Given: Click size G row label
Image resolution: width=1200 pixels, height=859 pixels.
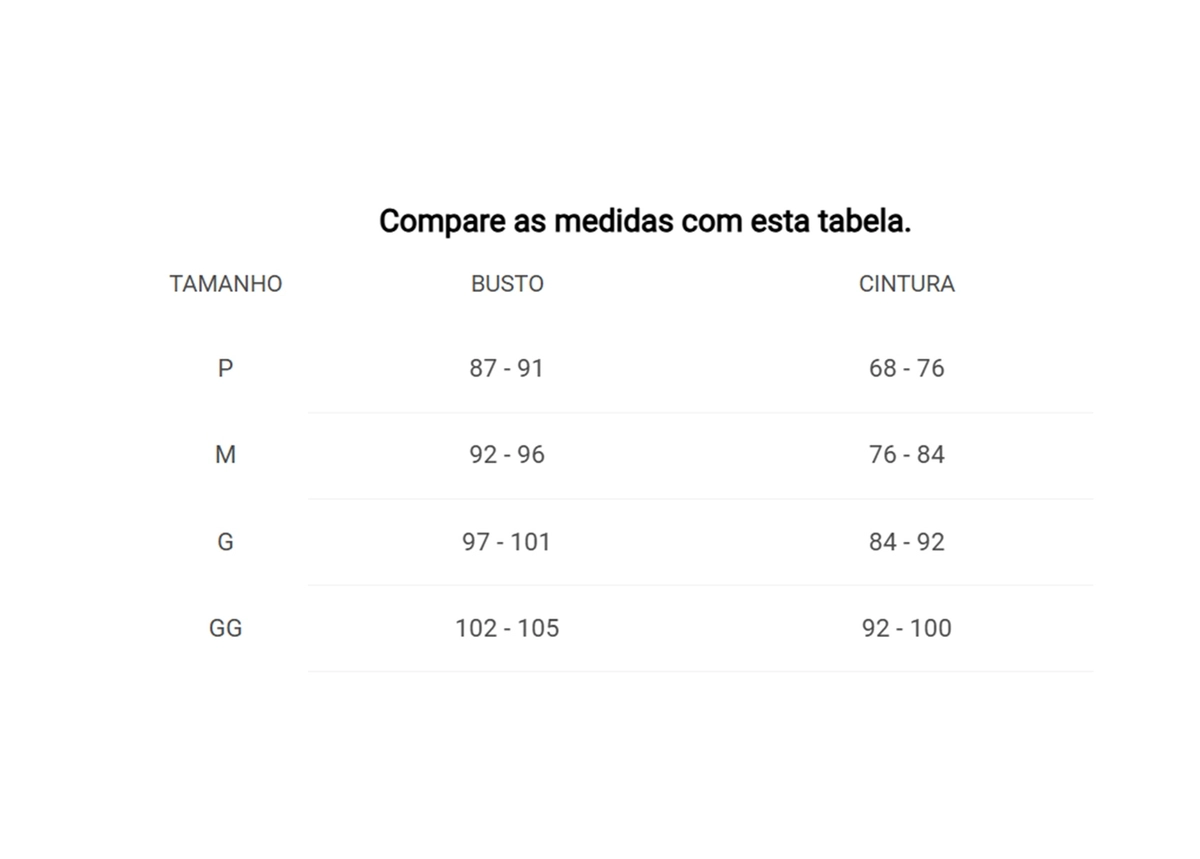Looking at the screenshot, I should [226, 542].
